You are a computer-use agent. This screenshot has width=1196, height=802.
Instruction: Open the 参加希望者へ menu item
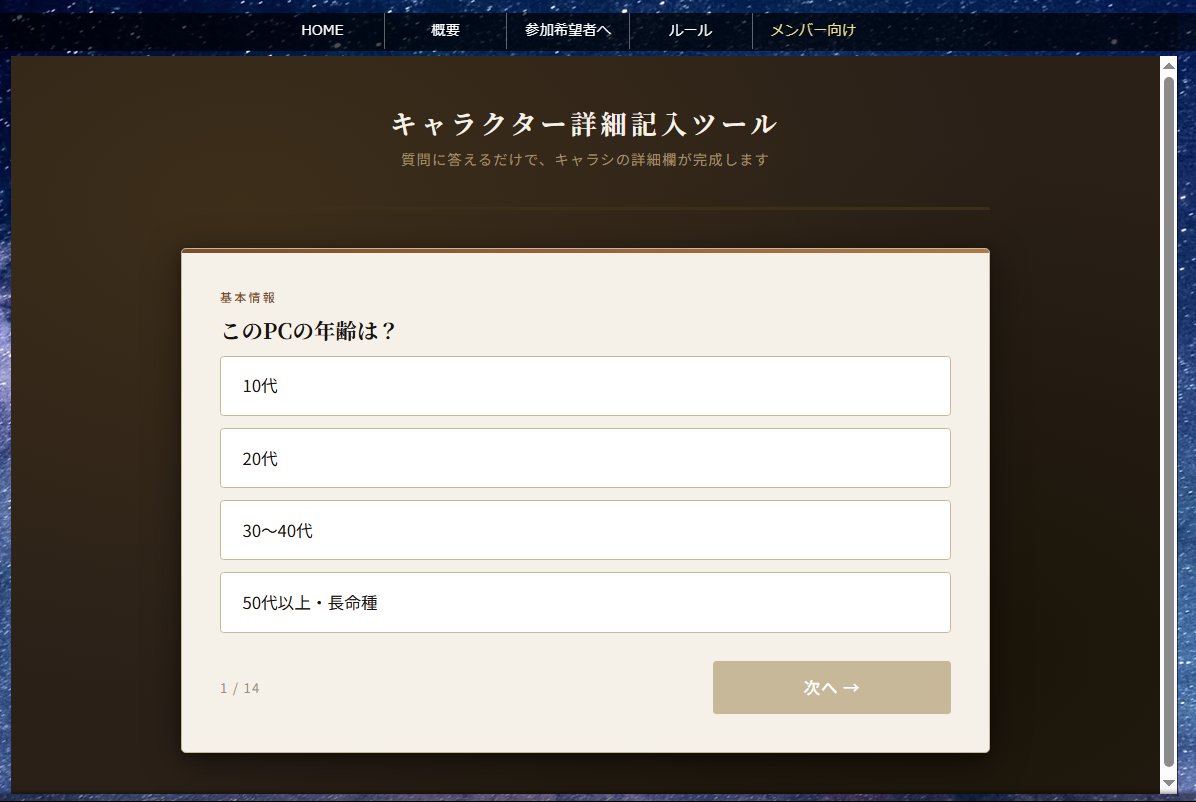pyautogui.click(x=568, y=31)
